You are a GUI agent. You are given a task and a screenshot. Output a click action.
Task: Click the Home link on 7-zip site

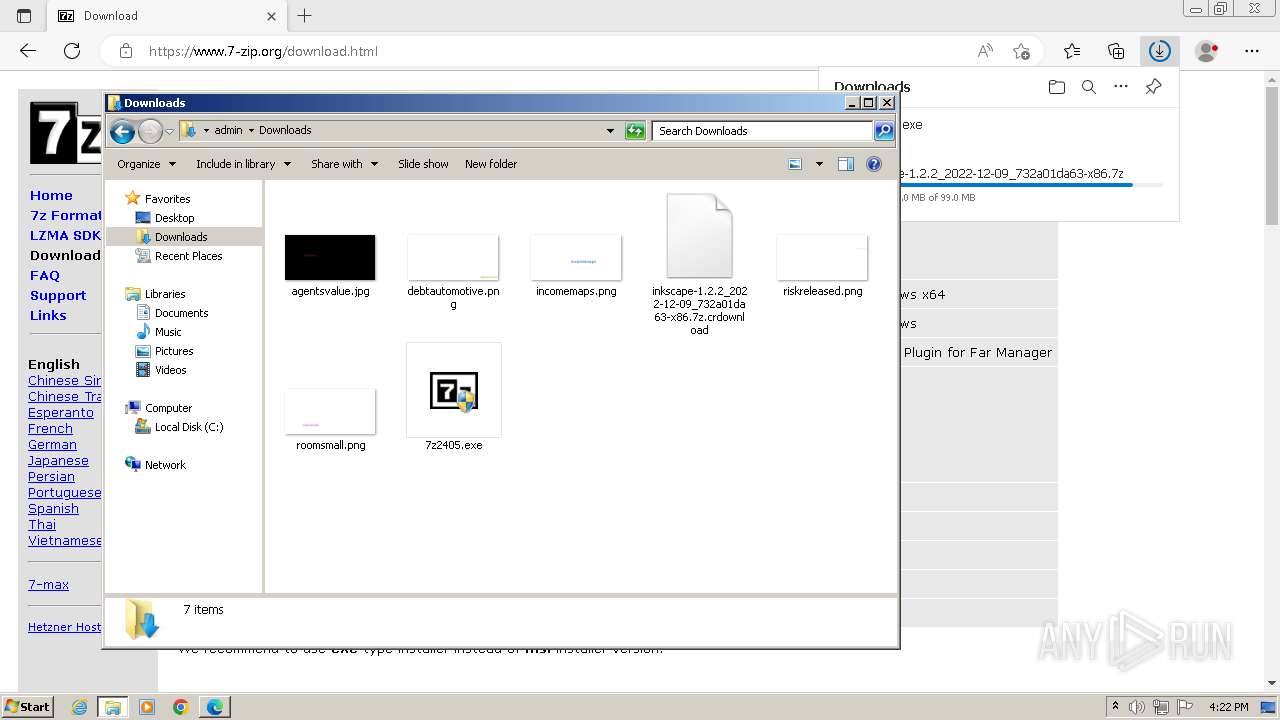pyautogui.click(x=51, y=195)
